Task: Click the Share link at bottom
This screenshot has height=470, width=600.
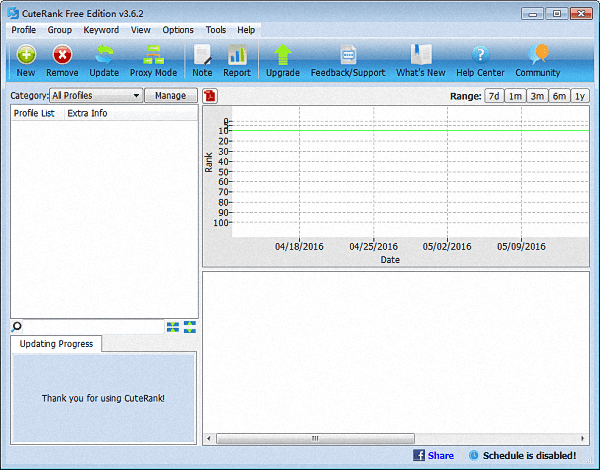Action: (440, 455)
